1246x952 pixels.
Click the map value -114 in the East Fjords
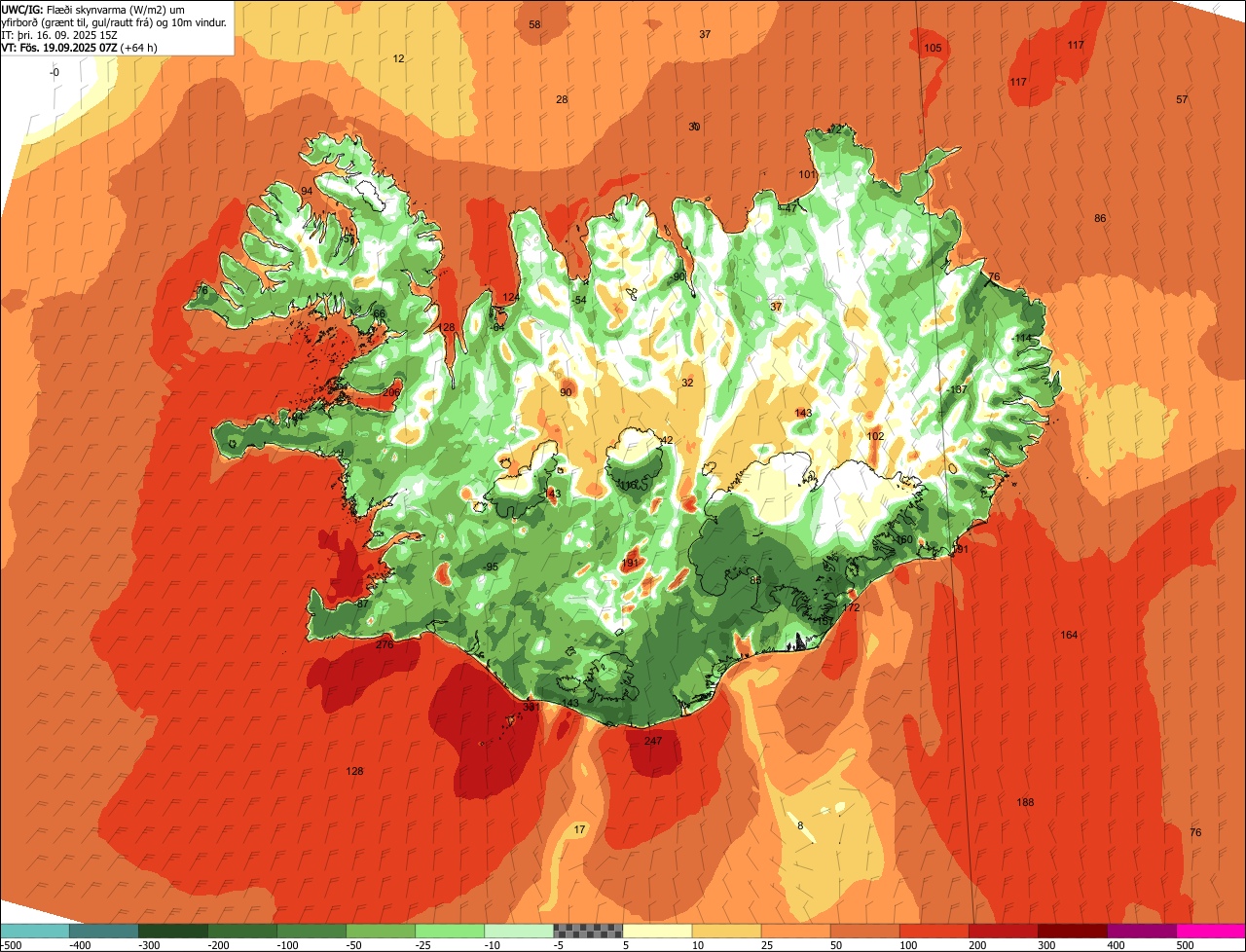1021,338
